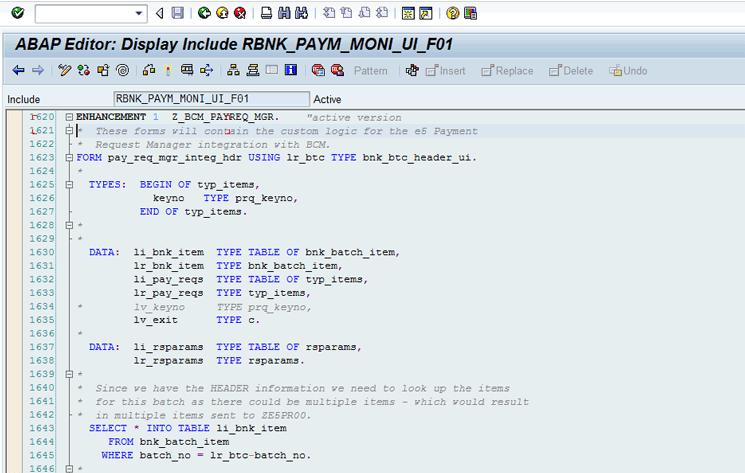Click the blue right arrow Forward
Screen dimensions: 745x473
point(38,71)
